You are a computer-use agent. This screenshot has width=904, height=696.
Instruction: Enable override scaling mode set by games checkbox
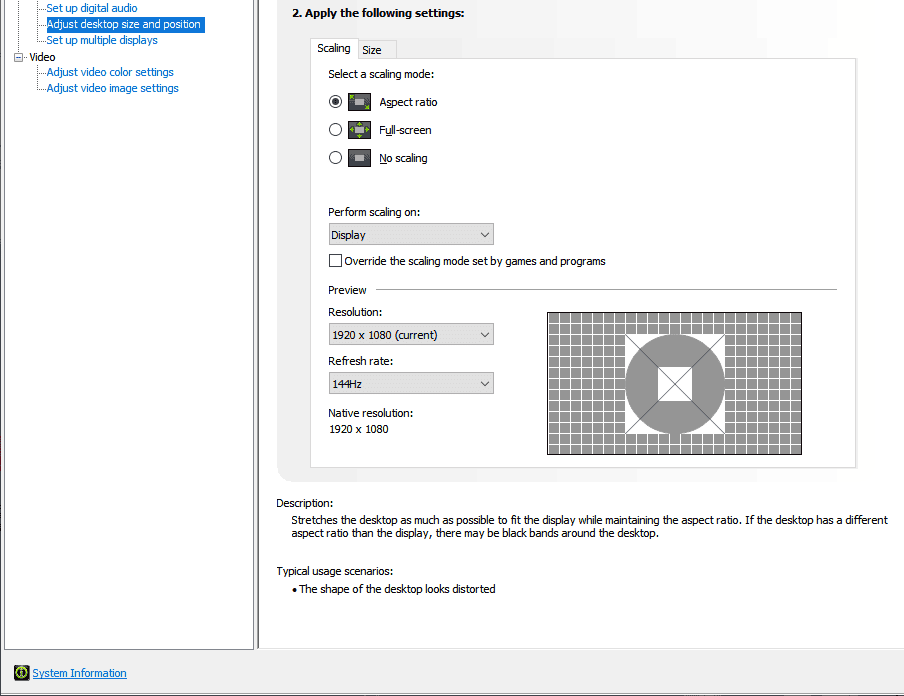coord(336,261)
